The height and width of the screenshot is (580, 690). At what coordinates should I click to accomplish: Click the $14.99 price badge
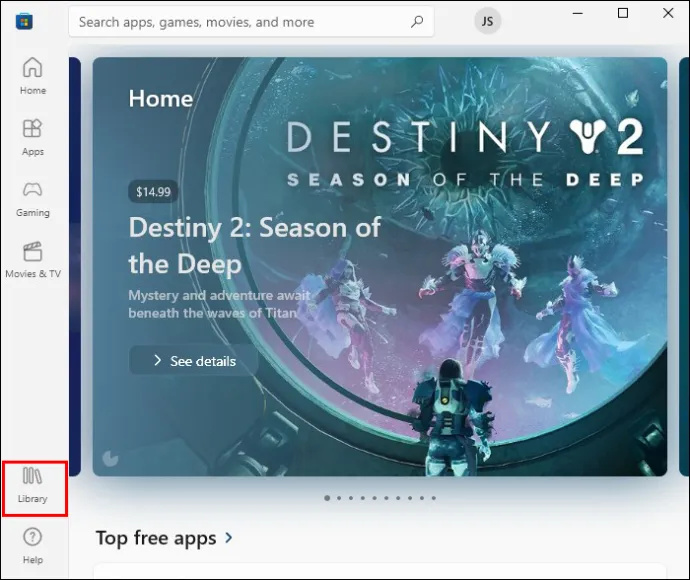click(153, 192)
